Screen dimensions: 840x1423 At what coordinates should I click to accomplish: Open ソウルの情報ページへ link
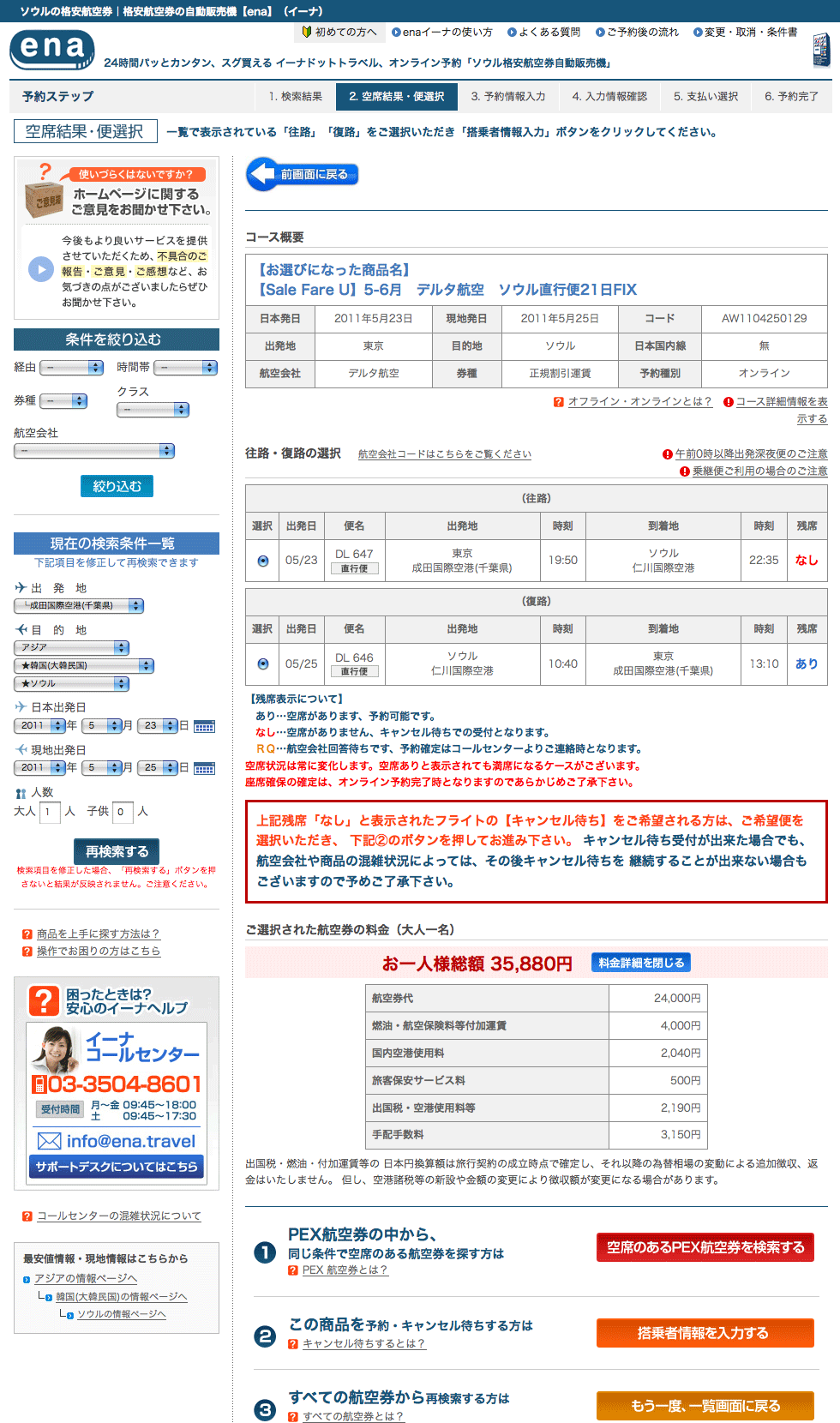point(122,1315)
